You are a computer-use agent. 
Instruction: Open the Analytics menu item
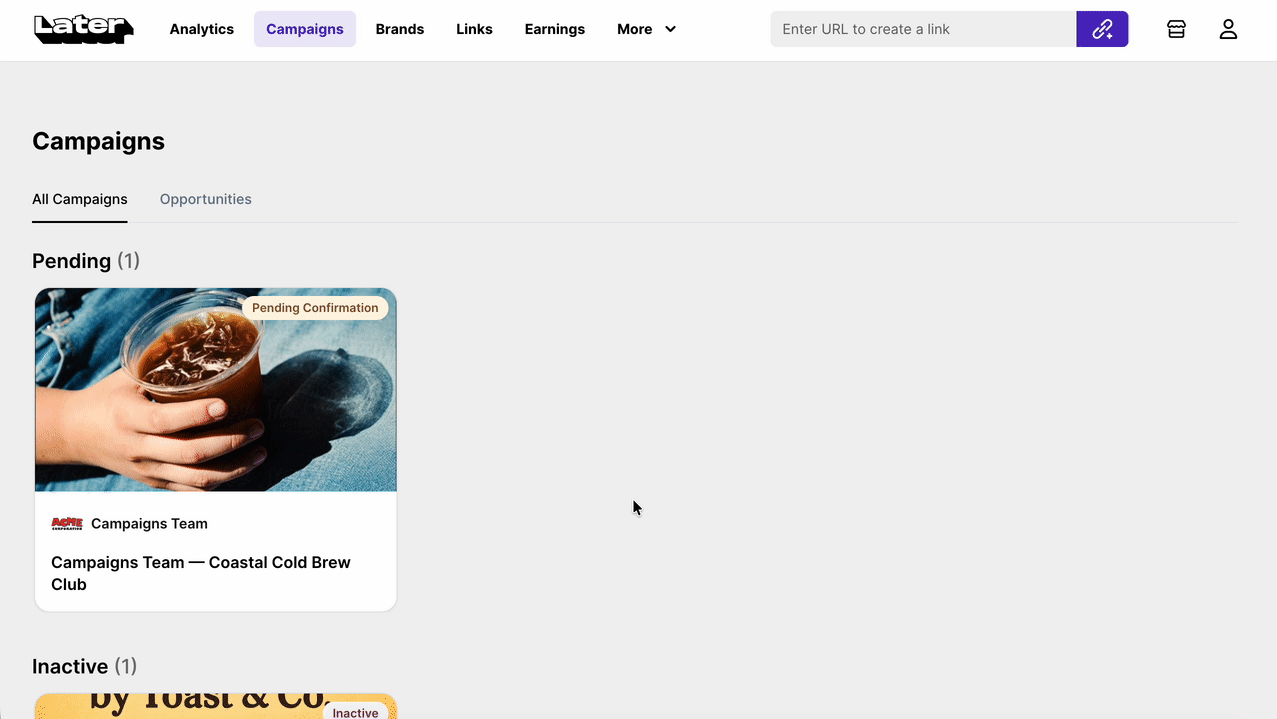tap(202, 29)
